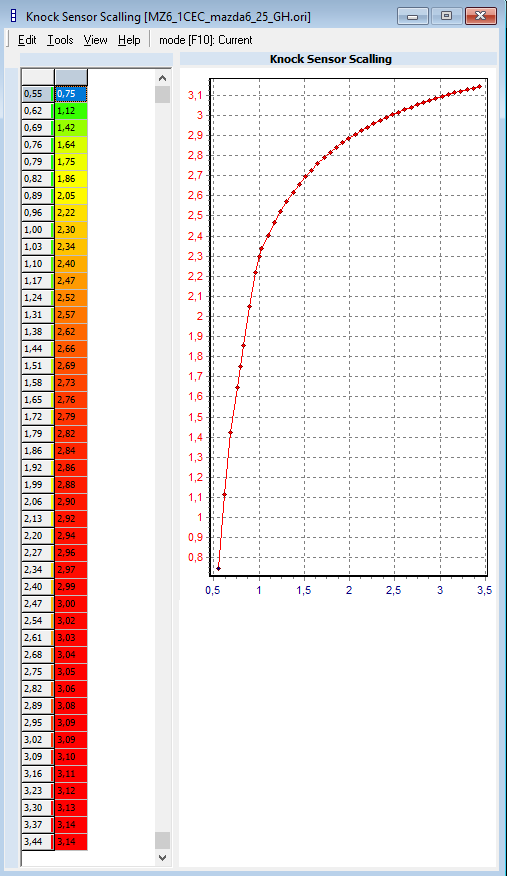Open the View menu
Image resolution: width=514 pixels, height=876 pixels.
(95, 40)
